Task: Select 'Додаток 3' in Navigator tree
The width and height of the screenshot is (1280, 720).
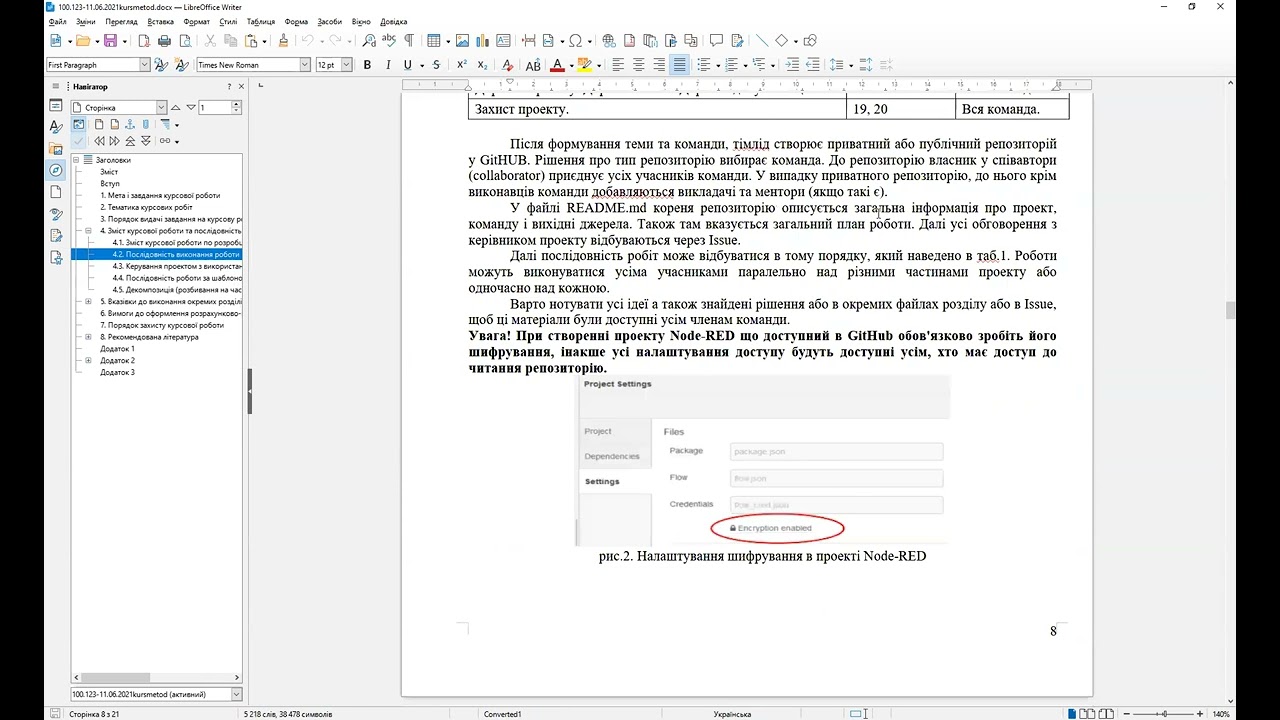Action: click(117, 372)
